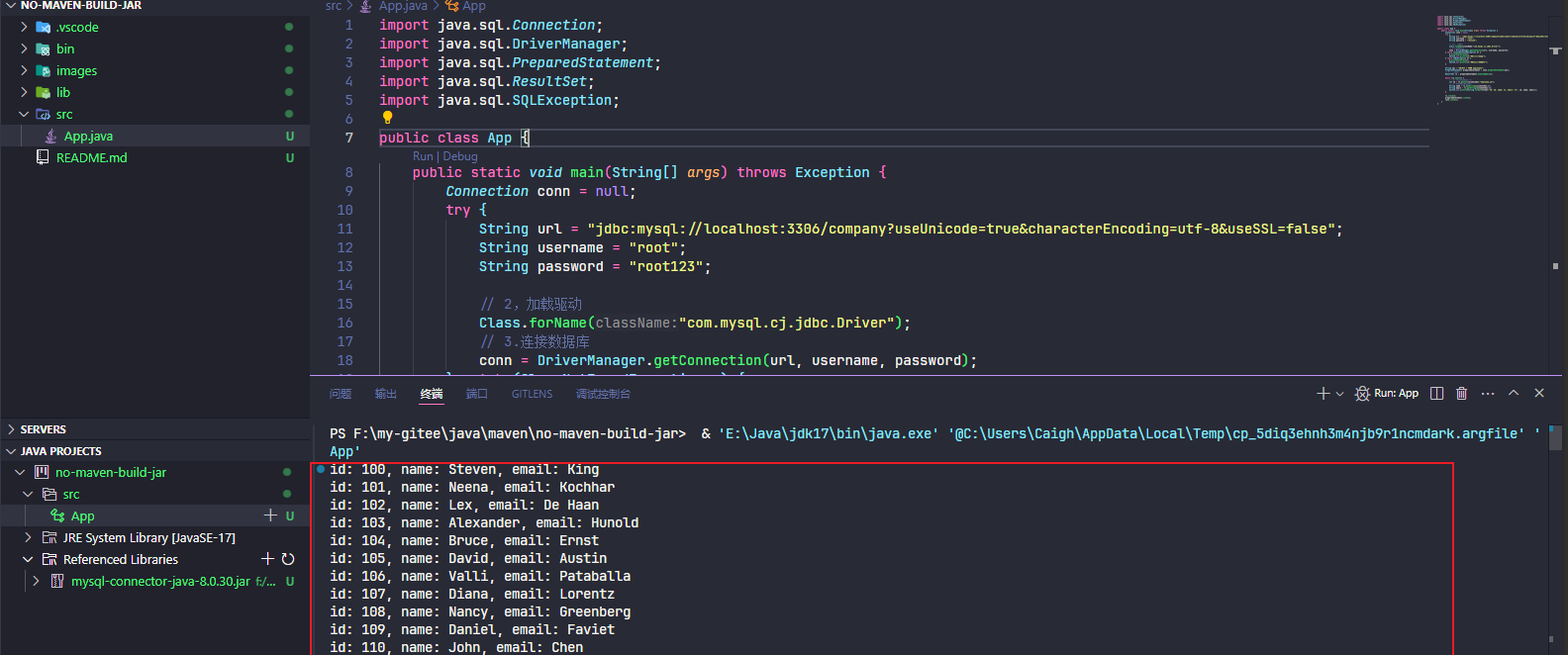Maximize terminal panel with the up chevron
The image size is (1568, 655).
1514,394
